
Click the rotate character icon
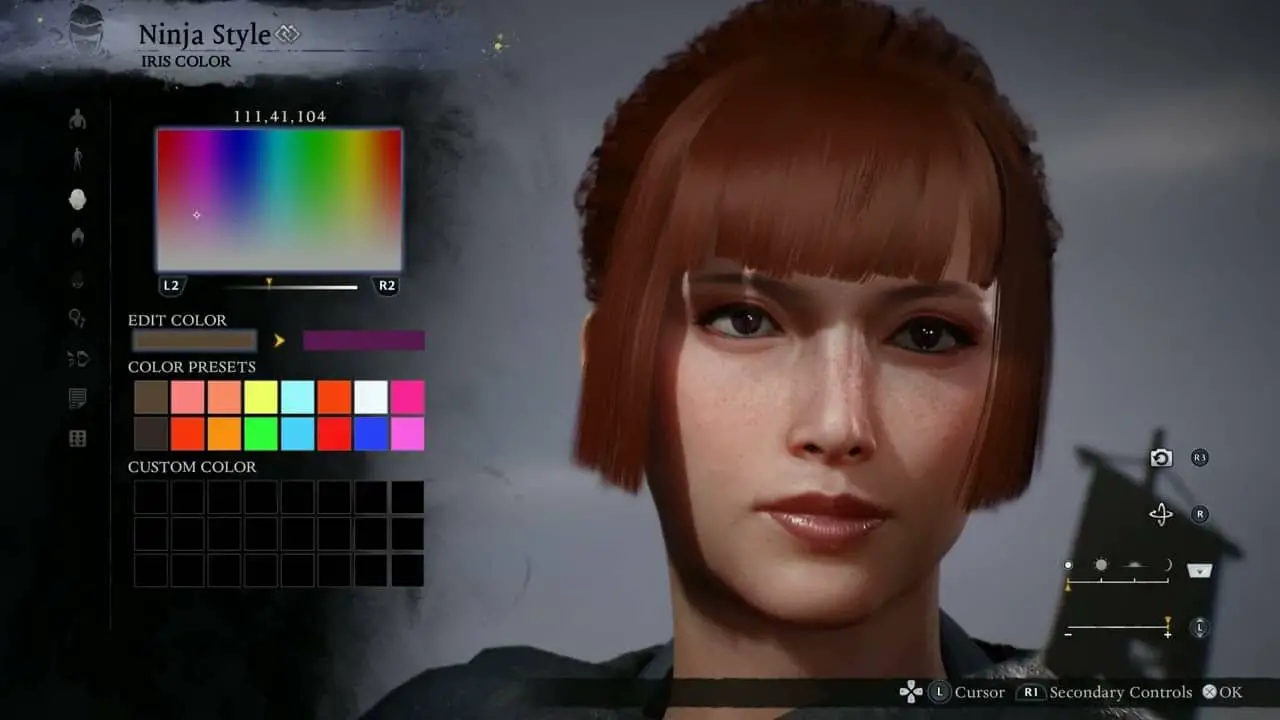1161,514
